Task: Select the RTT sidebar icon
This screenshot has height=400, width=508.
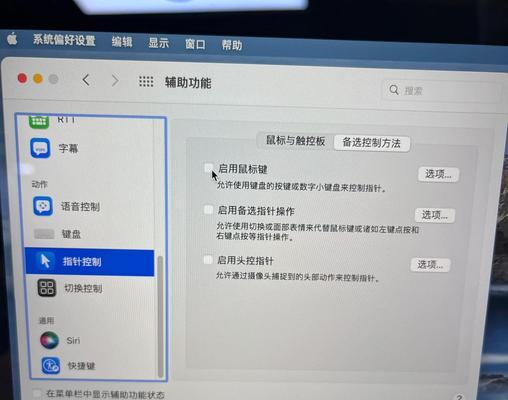Action: [x=39, y=122]
